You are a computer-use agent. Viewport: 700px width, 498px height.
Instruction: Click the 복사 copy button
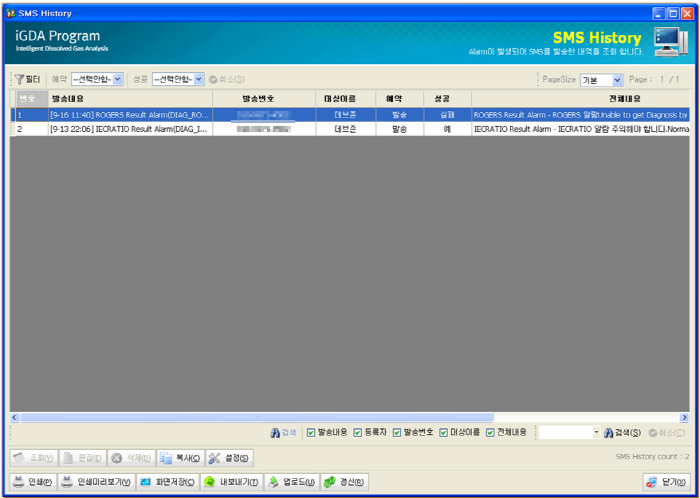(180, 458)
